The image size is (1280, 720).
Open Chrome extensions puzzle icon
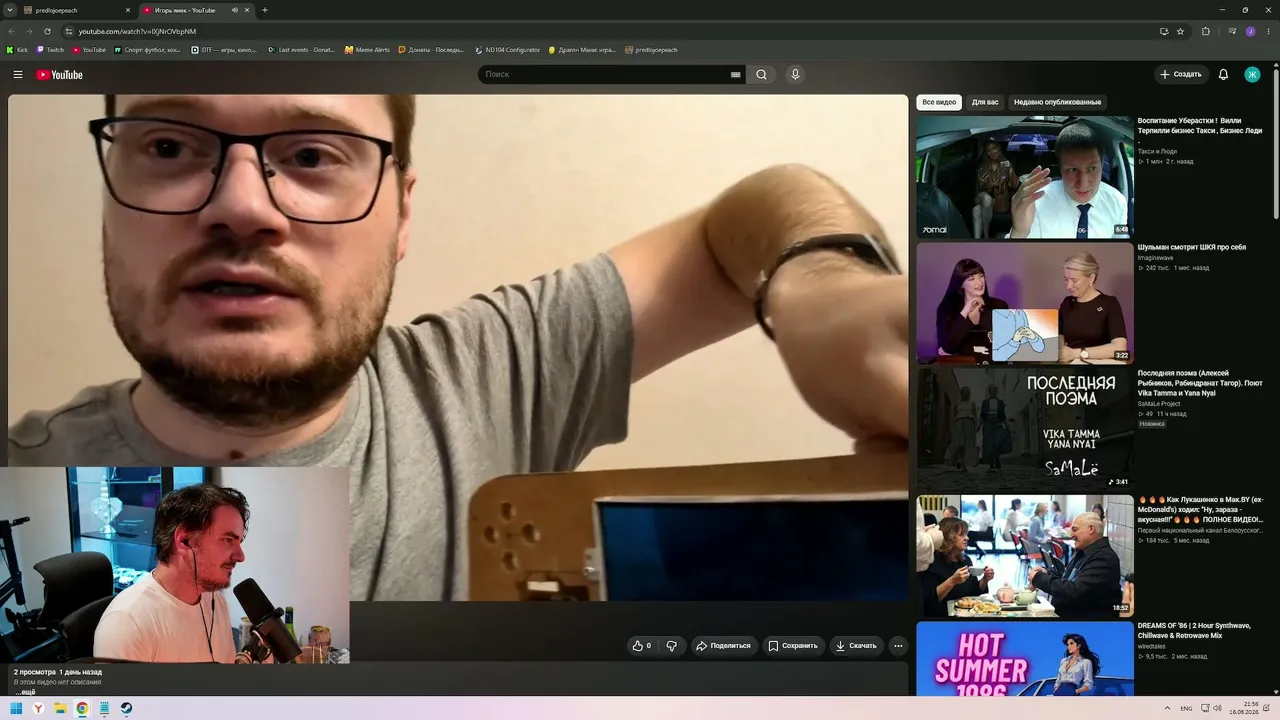[1206, 31]
